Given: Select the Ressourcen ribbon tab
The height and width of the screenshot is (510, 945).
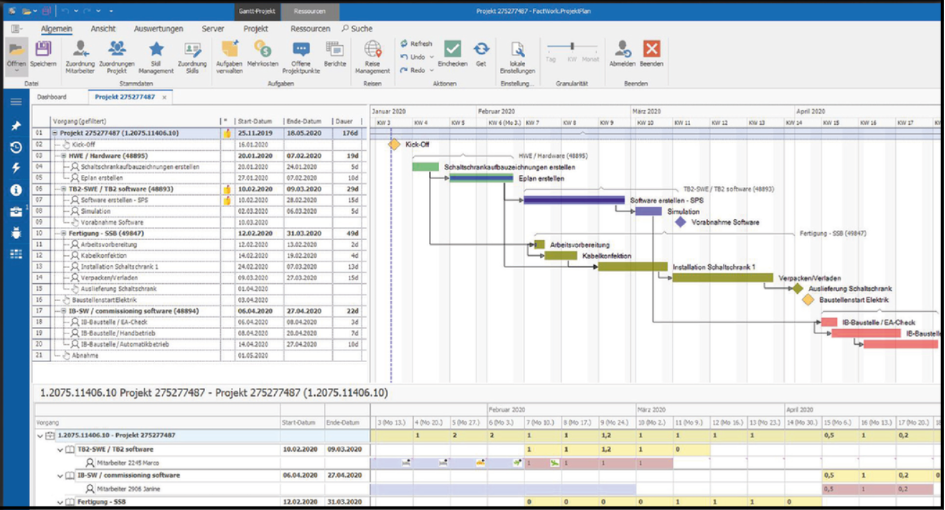Looking at the screenshot, I should pyautogui.click(x=310, y=28).
